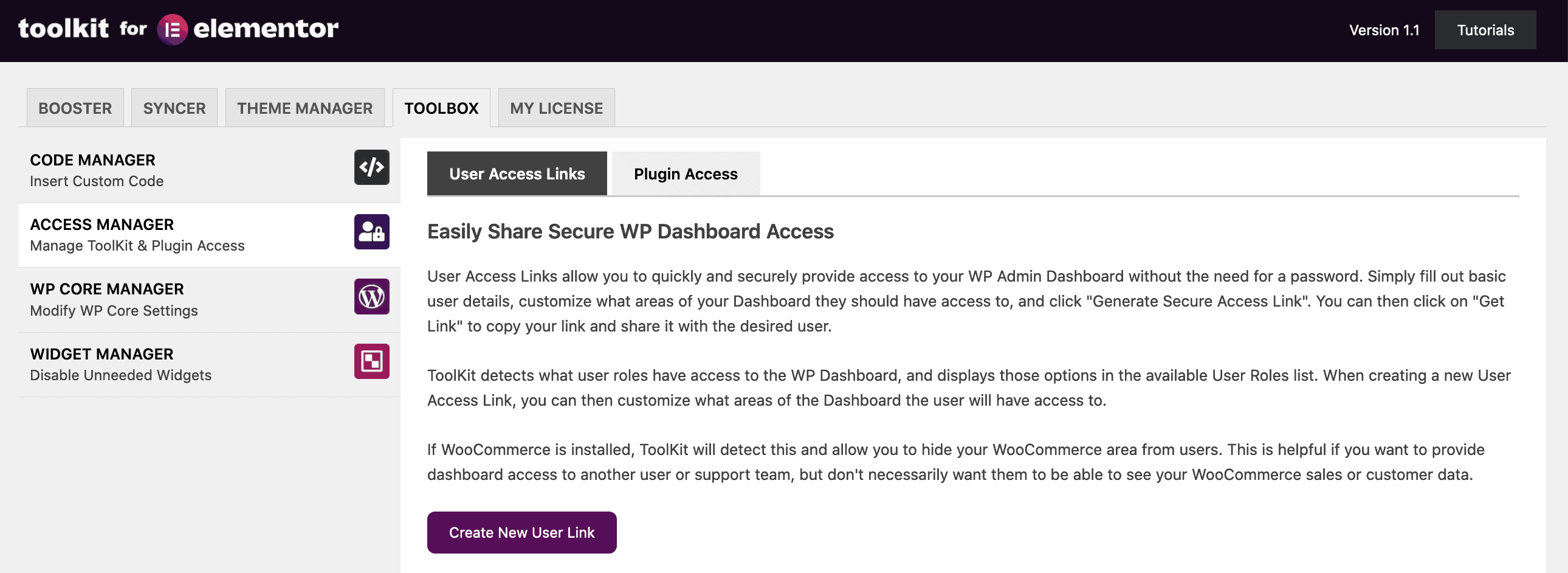The image size is (1568, 573).
Task: Switch to the Syncer tab
Action: pos(174,108)
